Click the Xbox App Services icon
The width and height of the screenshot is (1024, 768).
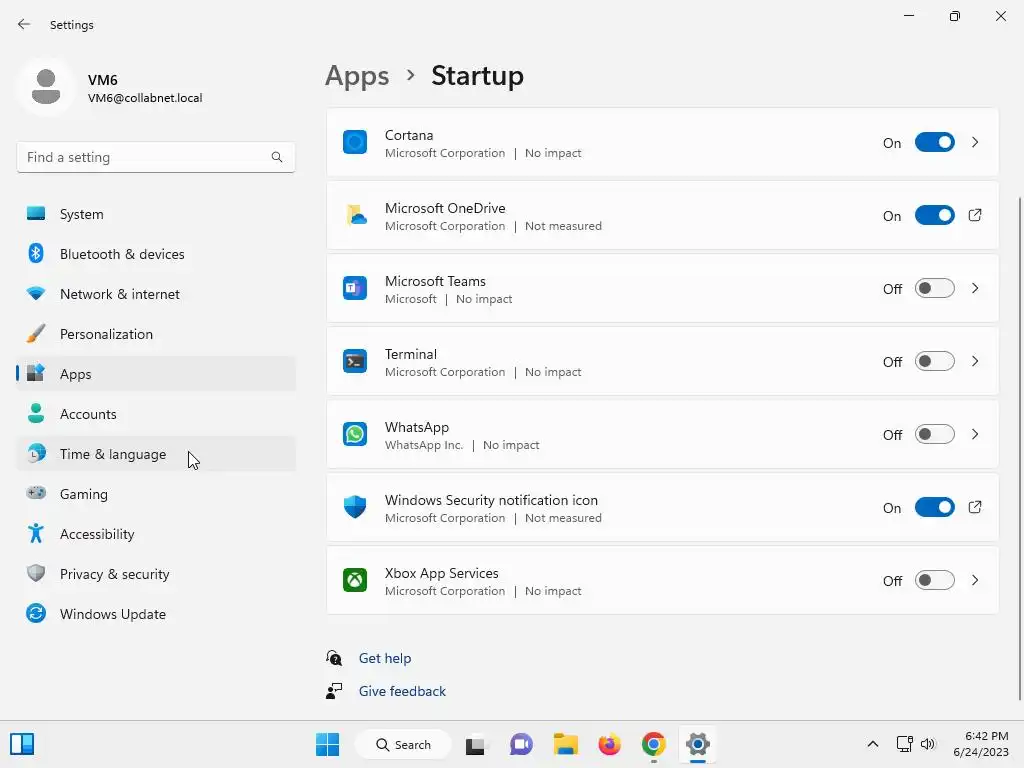coord(355,581)
